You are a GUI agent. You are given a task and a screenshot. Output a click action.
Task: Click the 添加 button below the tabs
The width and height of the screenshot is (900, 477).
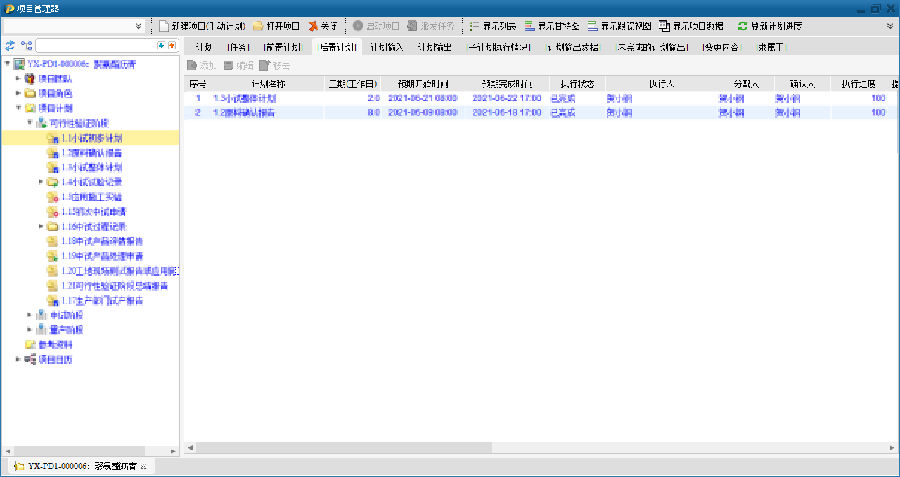[x=201, y=66]
